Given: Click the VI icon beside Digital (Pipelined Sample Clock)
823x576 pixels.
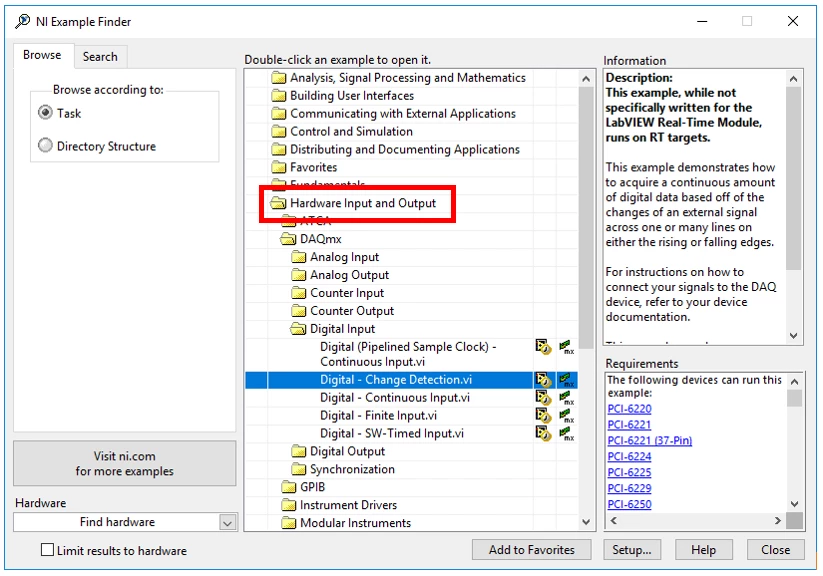Looking at the screenshot, I should (543, 347).
